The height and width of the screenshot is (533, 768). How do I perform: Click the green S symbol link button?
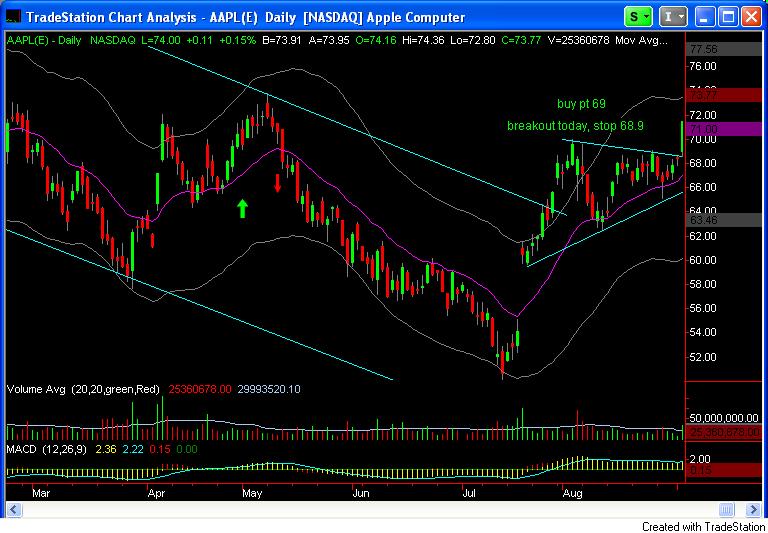point(639,18)
